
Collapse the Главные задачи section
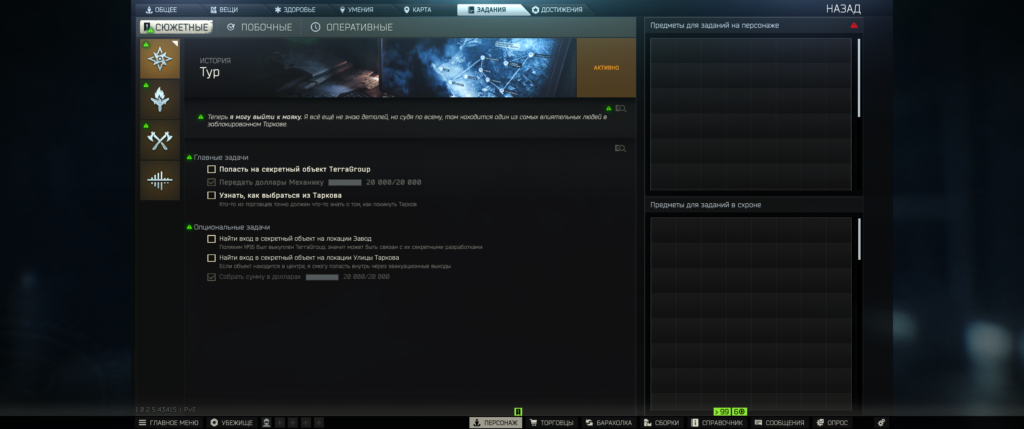[x=189, y=158]
